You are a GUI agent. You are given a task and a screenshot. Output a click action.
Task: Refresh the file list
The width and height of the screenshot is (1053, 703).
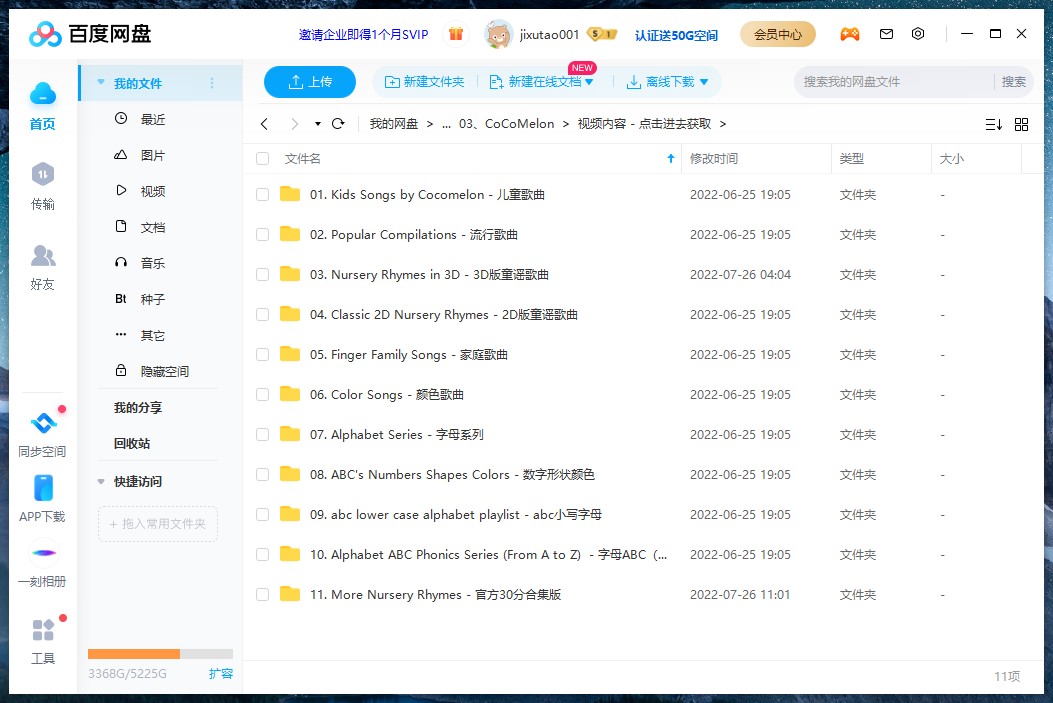(338, 124)
